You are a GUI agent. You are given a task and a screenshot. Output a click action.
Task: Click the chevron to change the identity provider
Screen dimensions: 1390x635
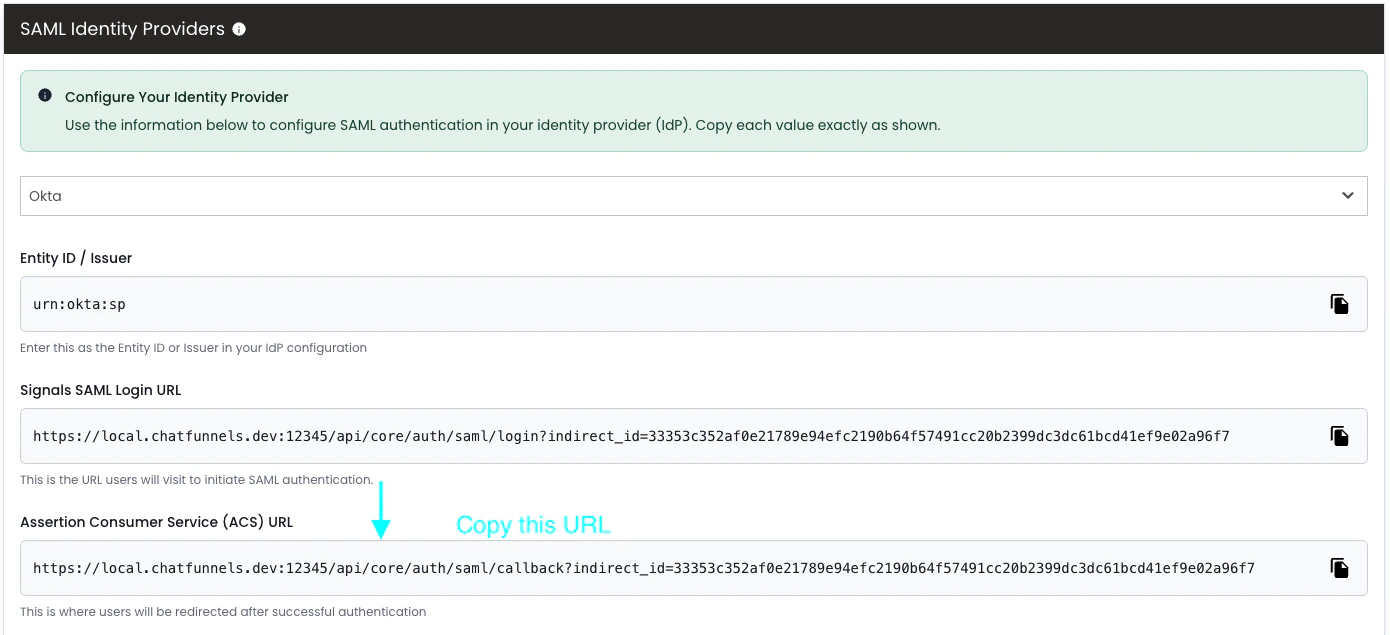pyautogui.click(x=1349, y=195)
